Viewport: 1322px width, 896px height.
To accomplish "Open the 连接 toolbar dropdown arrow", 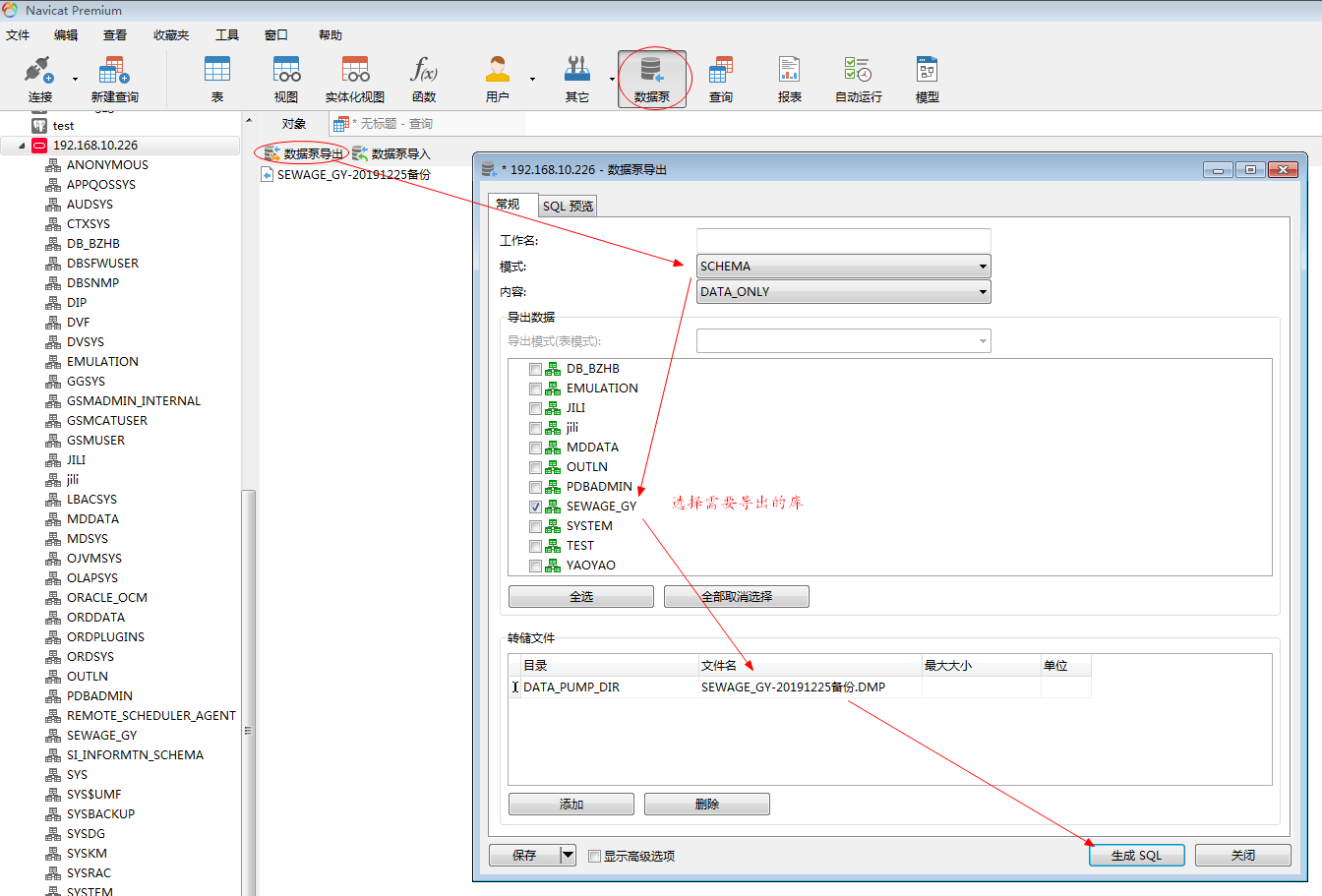I will (x=75, y=79).
